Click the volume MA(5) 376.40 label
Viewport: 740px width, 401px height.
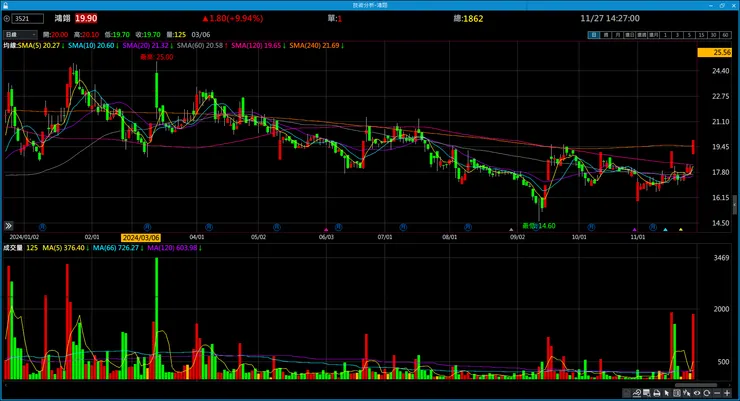(66, 248)
